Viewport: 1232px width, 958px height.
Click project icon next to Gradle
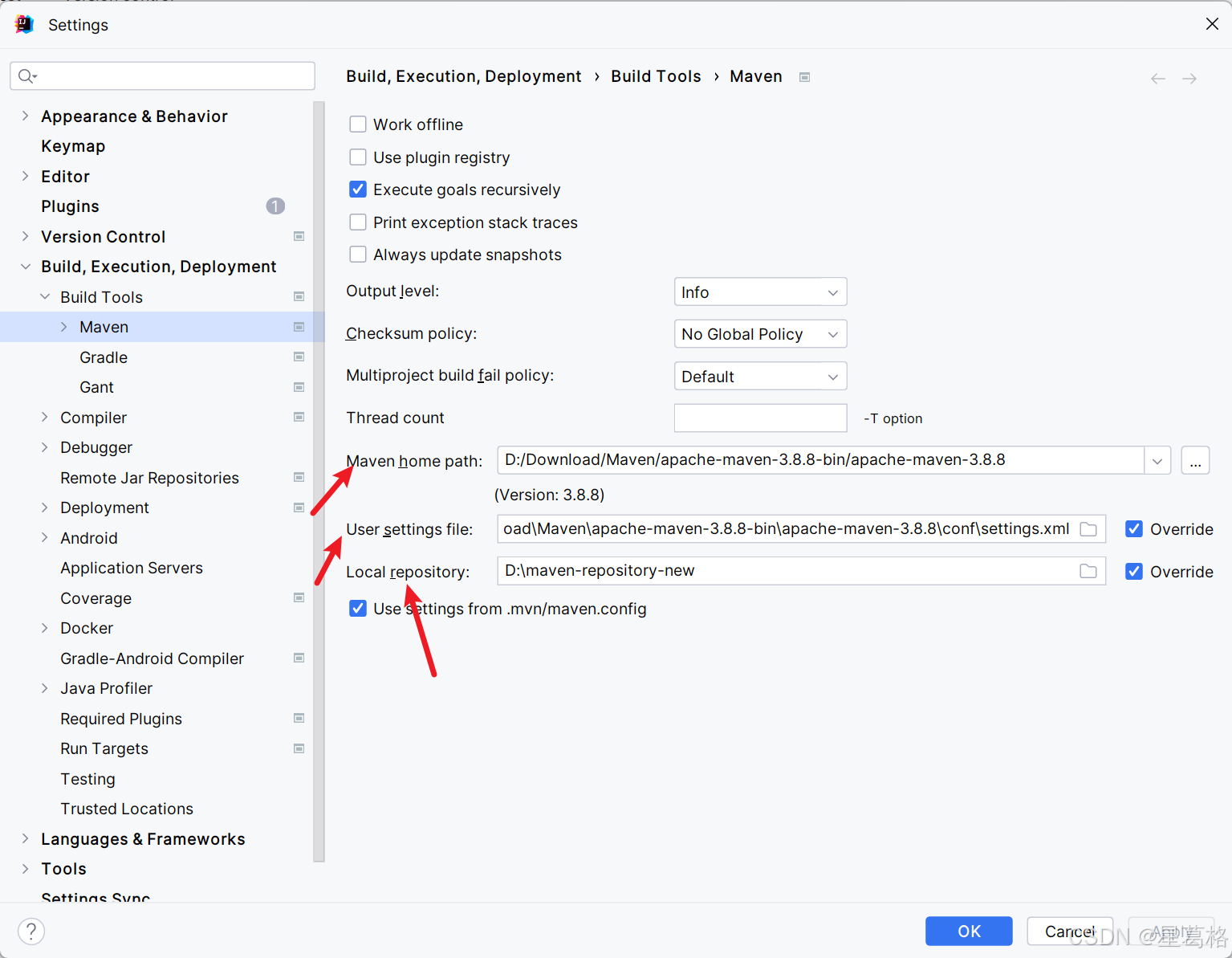[299, 357]
